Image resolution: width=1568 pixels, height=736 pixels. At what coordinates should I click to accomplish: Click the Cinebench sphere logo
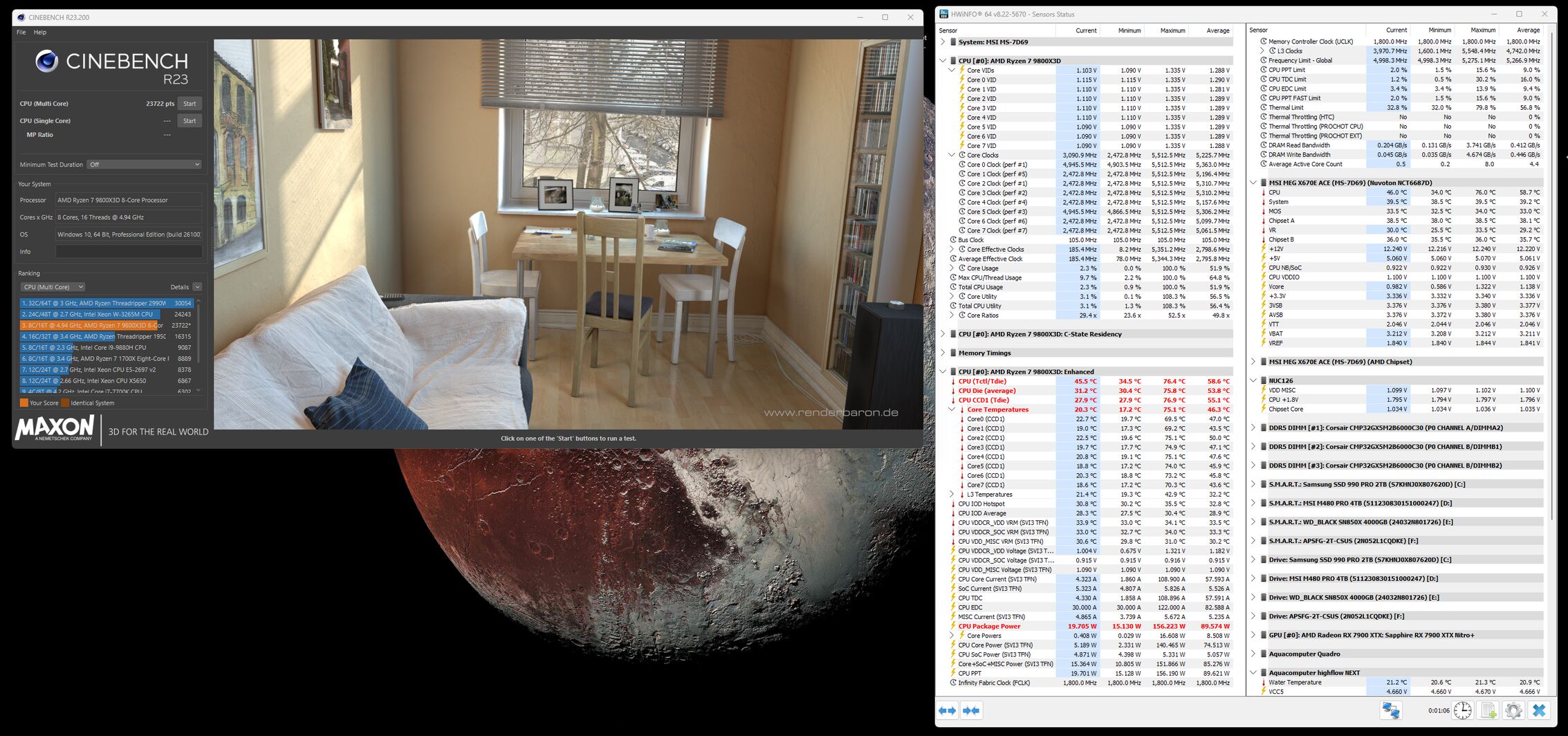(46, 62)
